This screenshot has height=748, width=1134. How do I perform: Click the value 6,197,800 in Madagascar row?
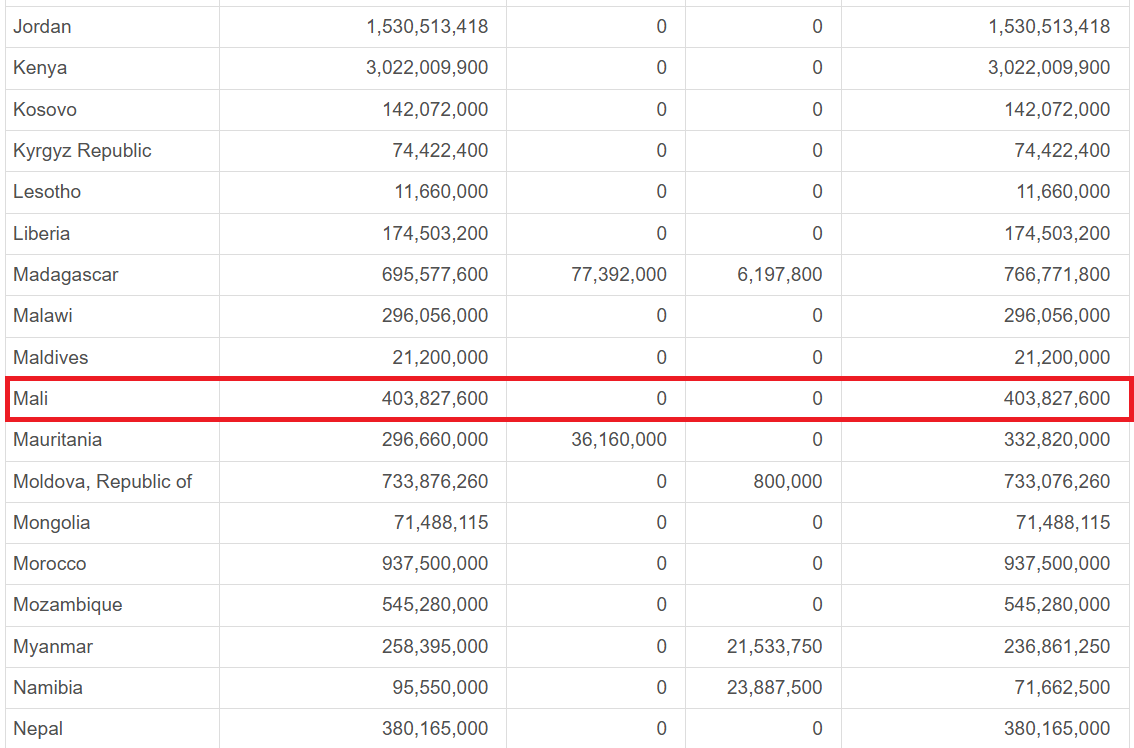[x=780, y=275]
